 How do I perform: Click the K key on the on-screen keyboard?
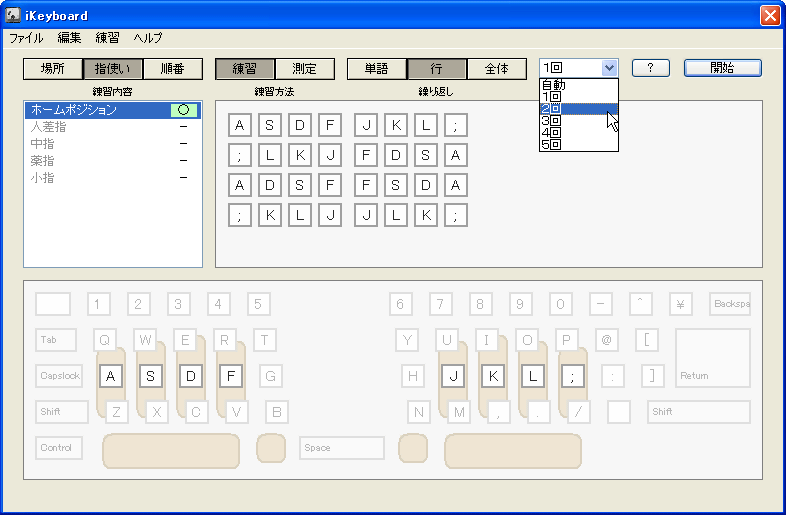pyautogui.click(x=493, y=376)
